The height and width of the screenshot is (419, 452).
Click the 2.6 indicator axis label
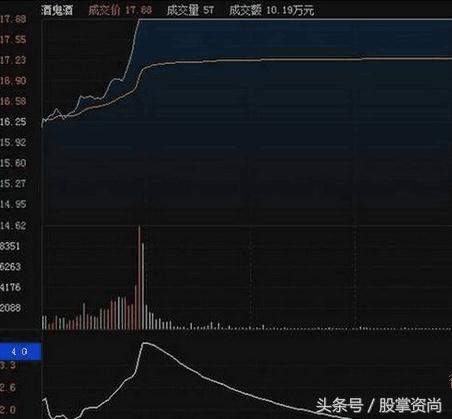(8, 387)
